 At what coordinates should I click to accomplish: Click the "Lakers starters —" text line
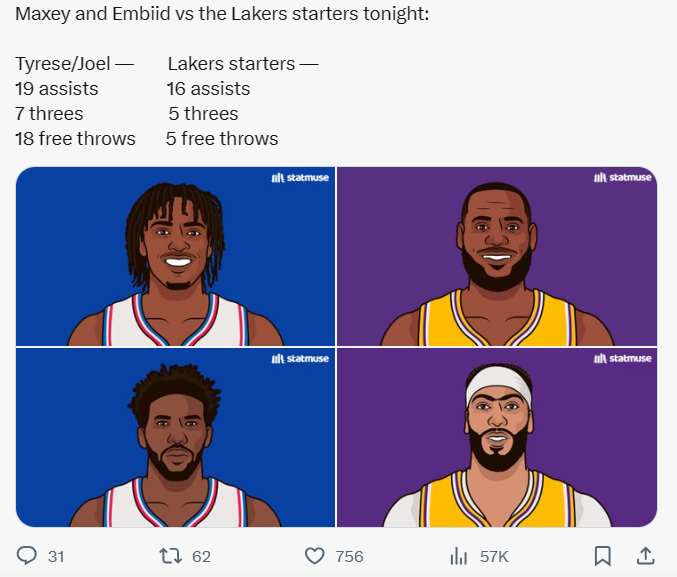point(243,64)
